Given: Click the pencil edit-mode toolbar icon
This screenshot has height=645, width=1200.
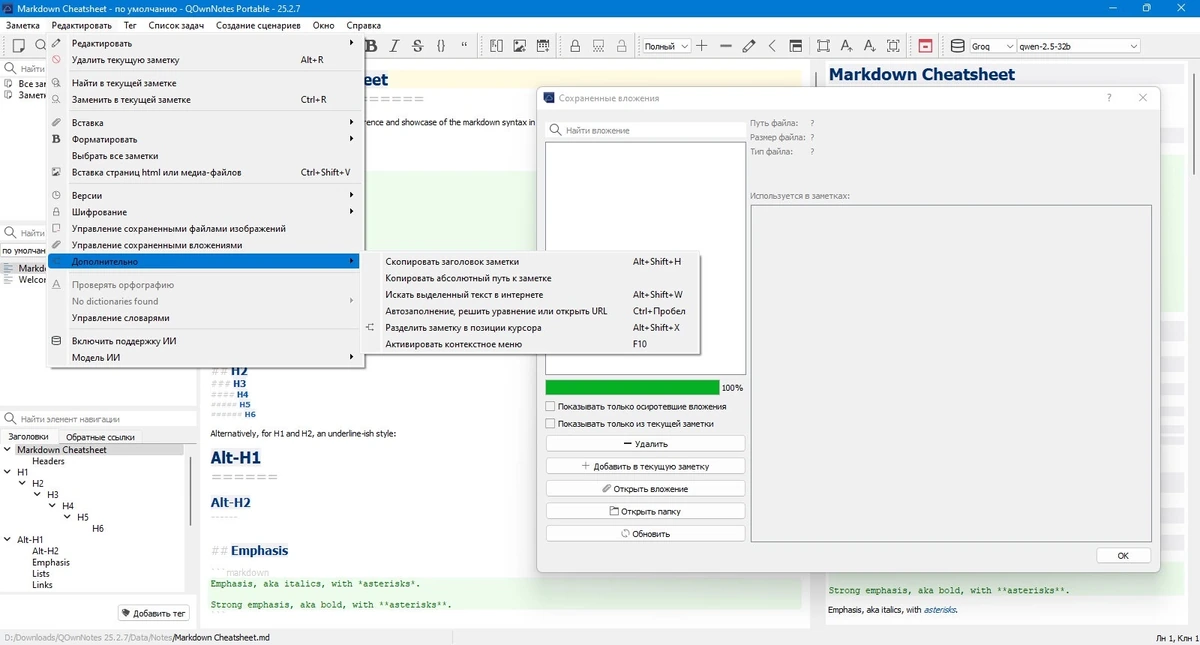Looking at the screenshot, I should pyautogui.click(x=749, y=46).
